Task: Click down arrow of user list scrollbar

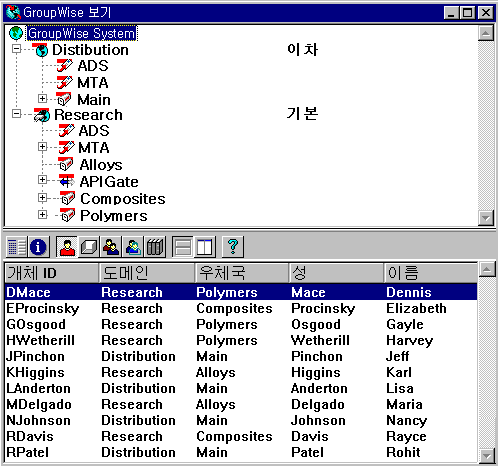Action: click(x=487, y=455)
